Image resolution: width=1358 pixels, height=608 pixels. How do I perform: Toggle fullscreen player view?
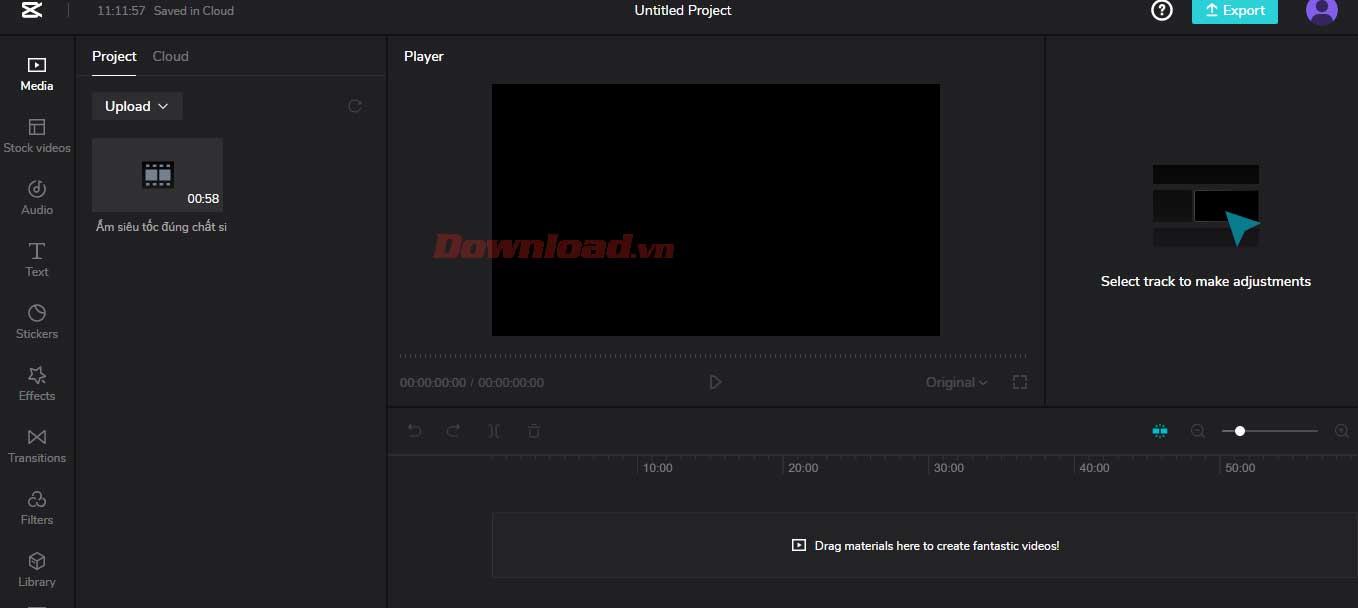[1019, 382]
